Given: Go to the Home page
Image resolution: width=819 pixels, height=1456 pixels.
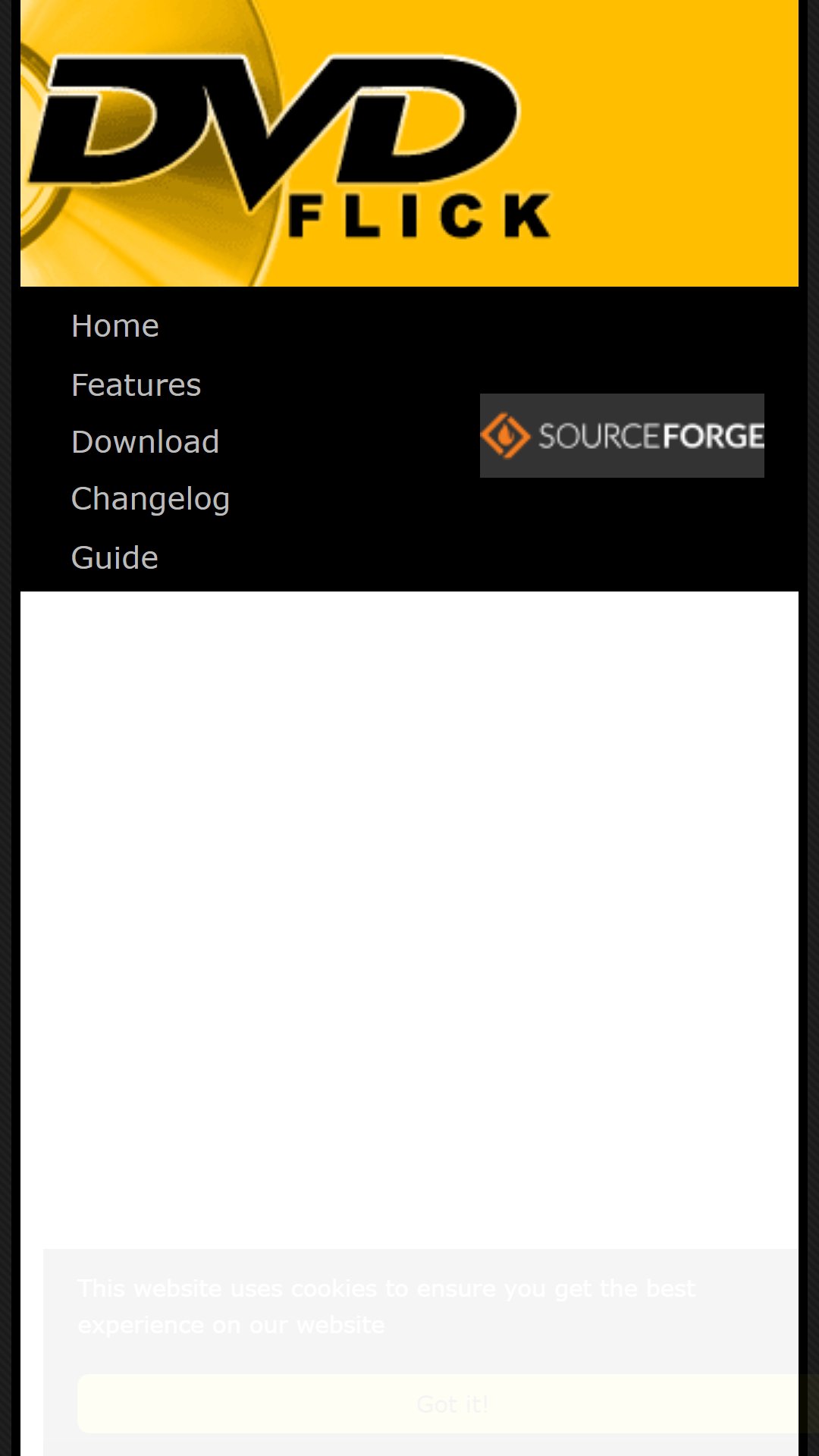Looking at the screenshot, I should (115, 326).
